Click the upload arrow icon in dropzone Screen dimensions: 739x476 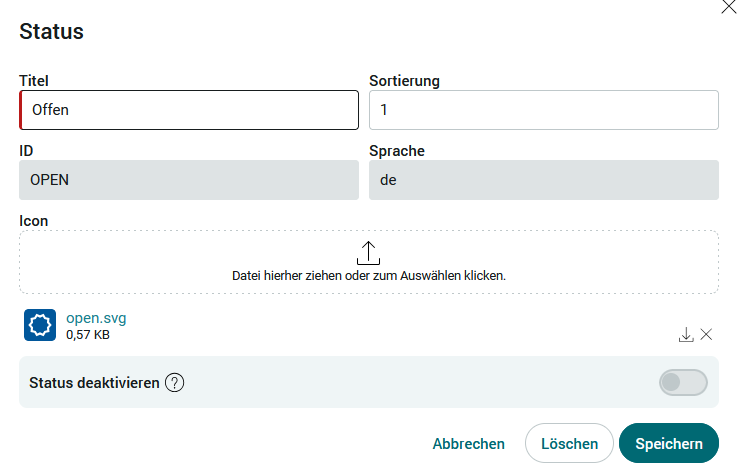368,254
